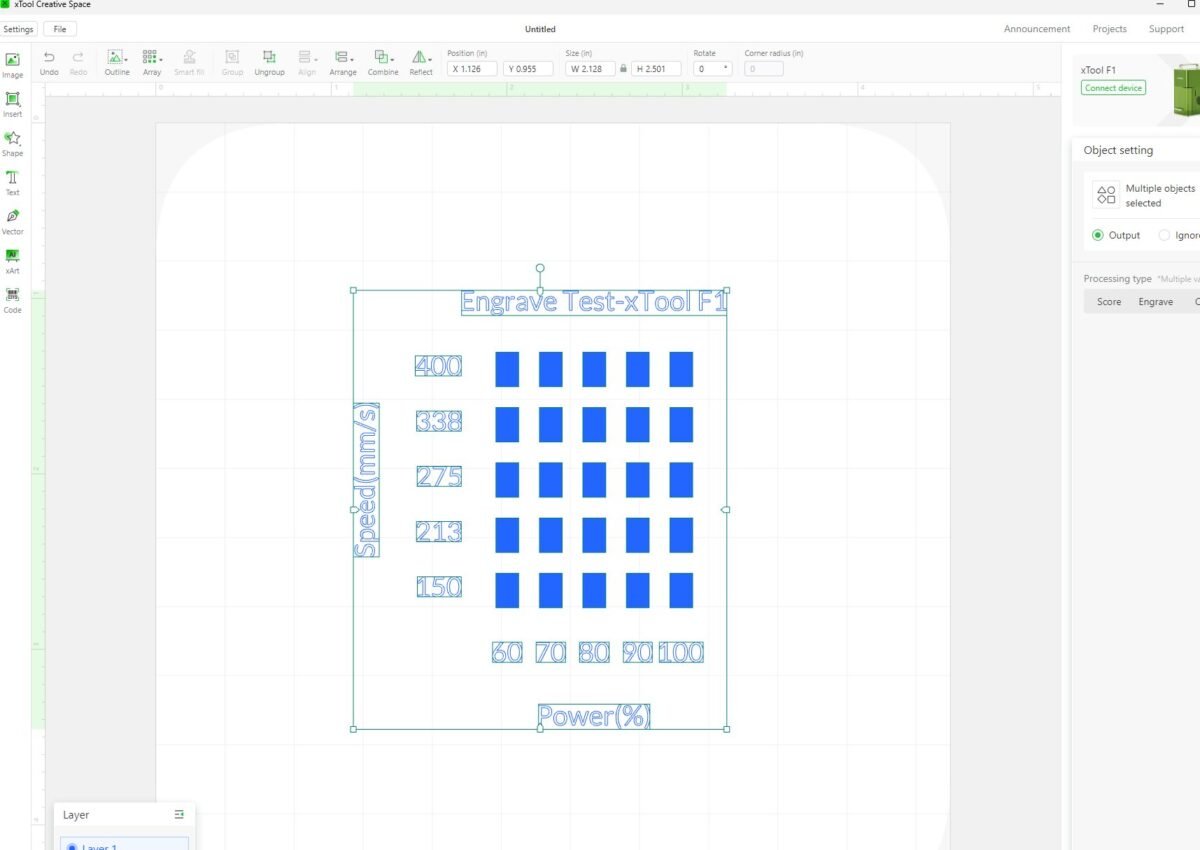Activate the Text tool
This screenshot has height=850, width=1200.
tap(12, 182)
